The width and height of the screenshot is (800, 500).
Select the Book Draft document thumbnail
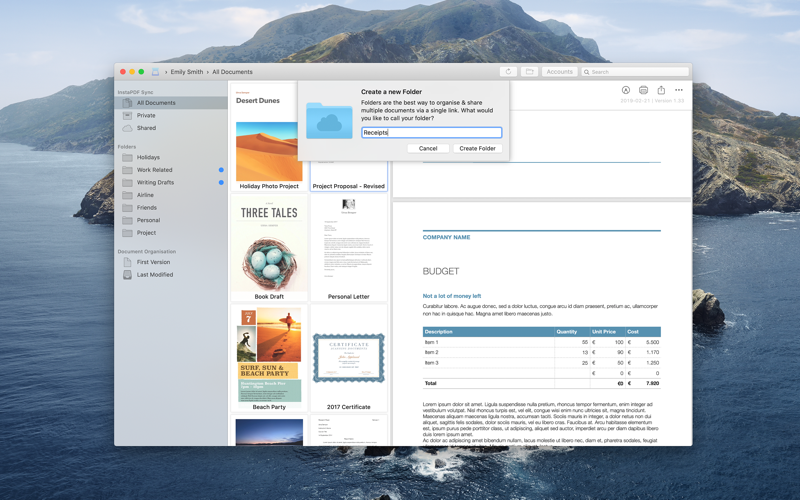(269, 248)
